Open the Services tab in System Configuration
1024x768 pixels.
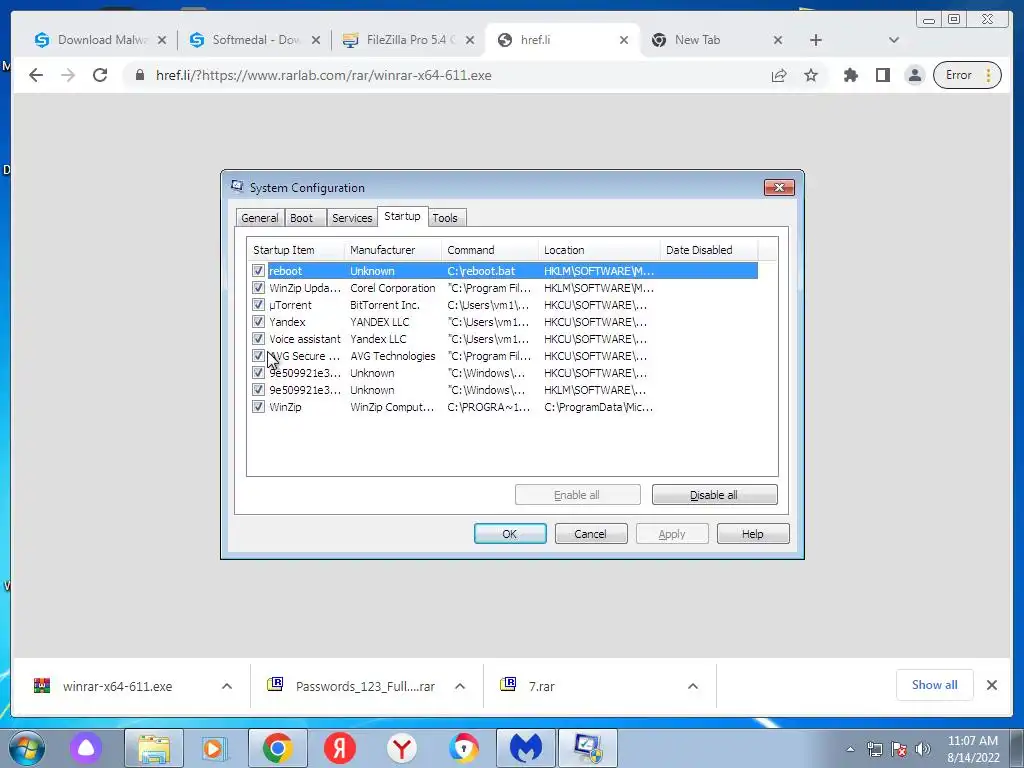pos(352,217)
